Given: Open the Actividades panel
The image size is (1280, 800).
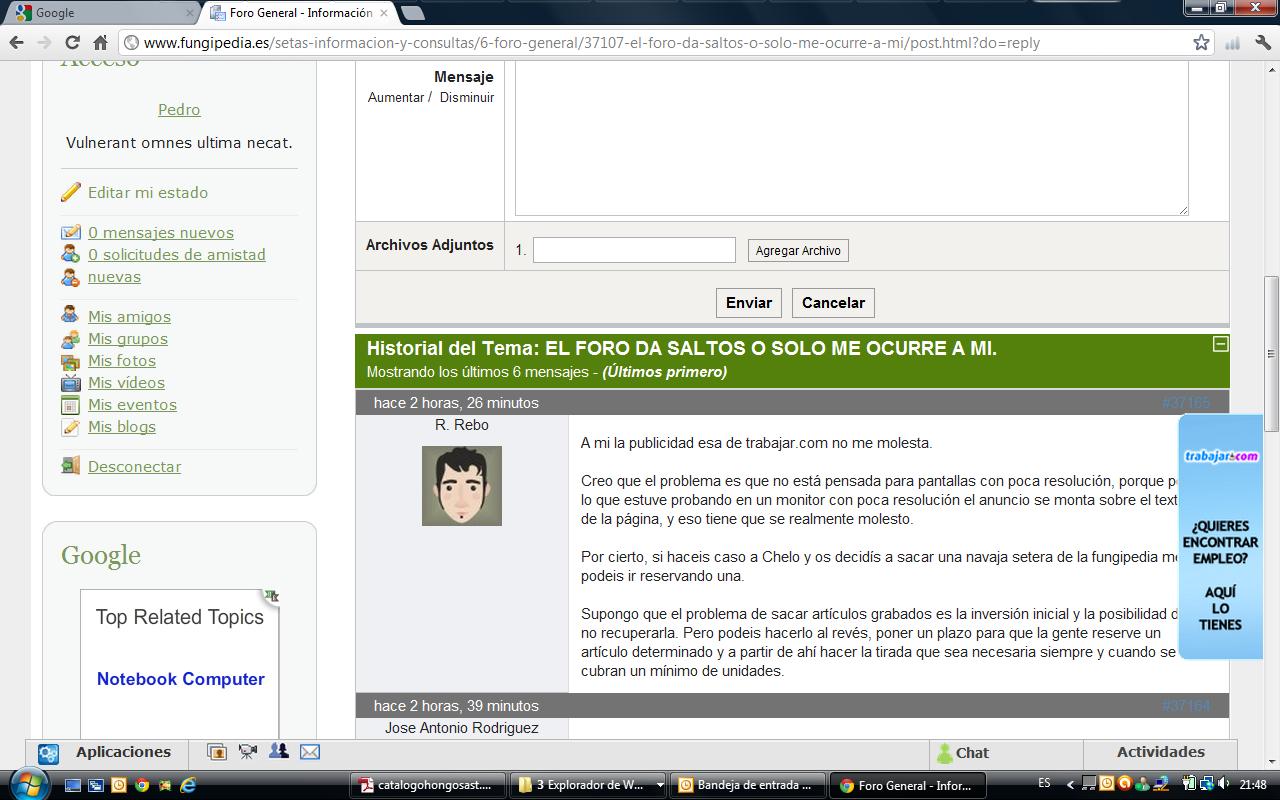Looking at the screenshot, I should point(1160,753).
